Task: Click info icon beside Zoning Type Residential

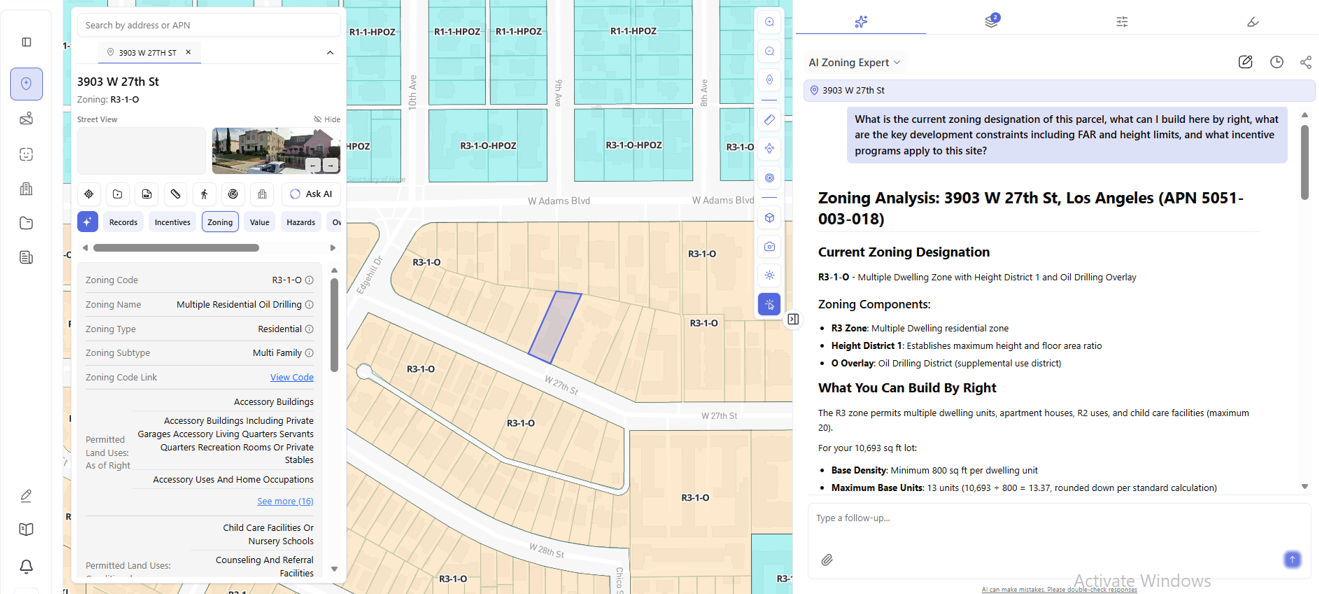Action: (x=309, y=329)
